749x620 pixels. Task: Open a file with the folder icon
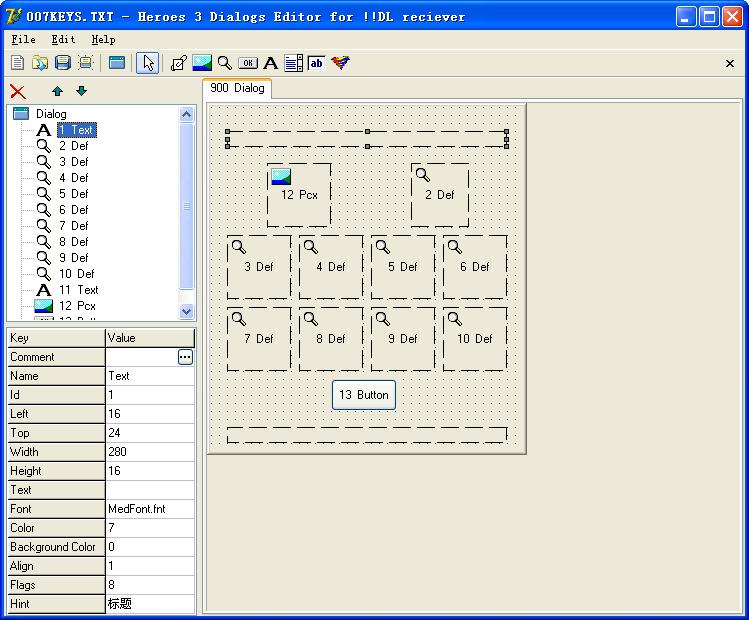(x=40, y=63)
